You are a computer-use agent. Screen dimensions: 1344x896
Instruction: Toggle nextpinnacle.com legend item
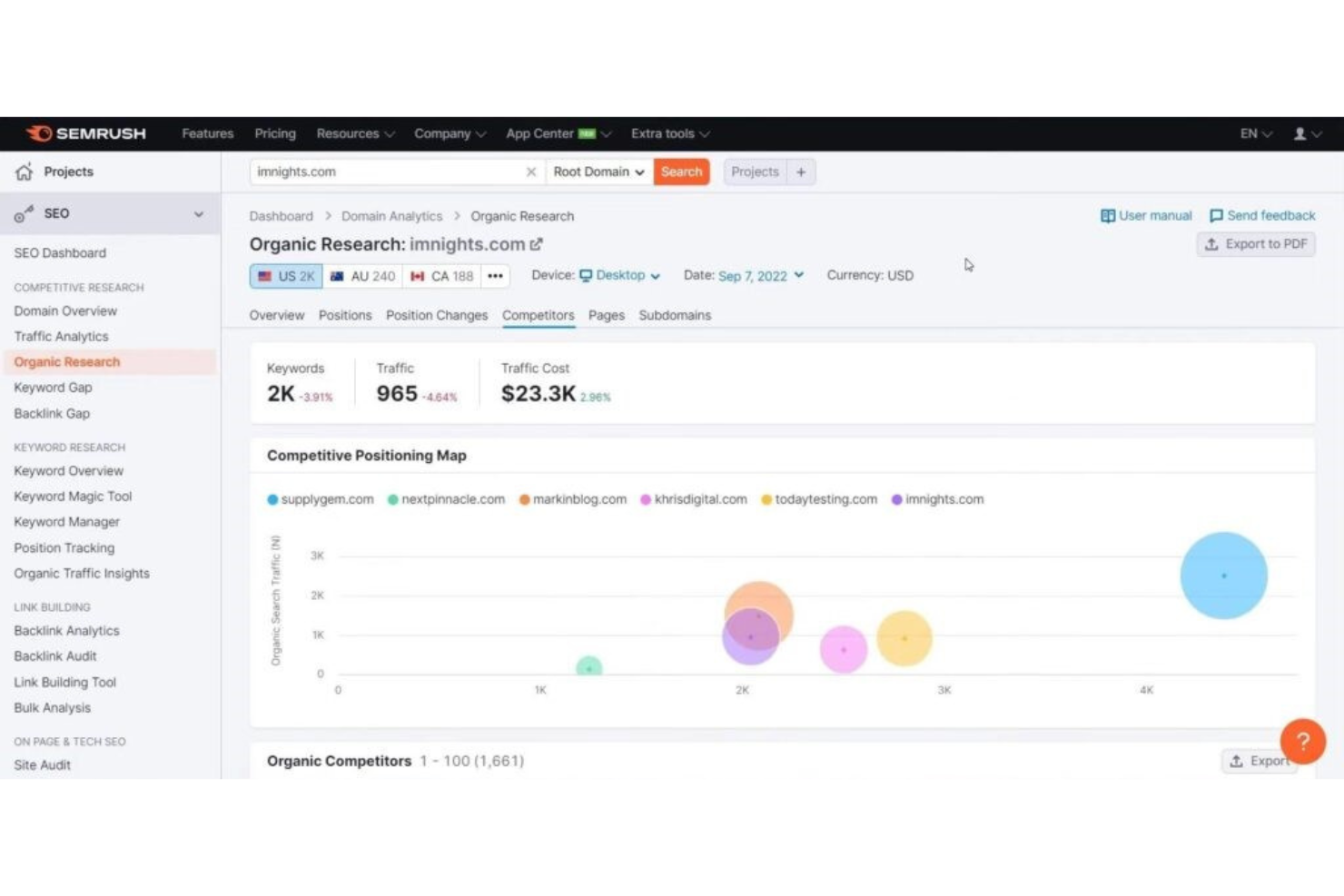click(446, 499)
